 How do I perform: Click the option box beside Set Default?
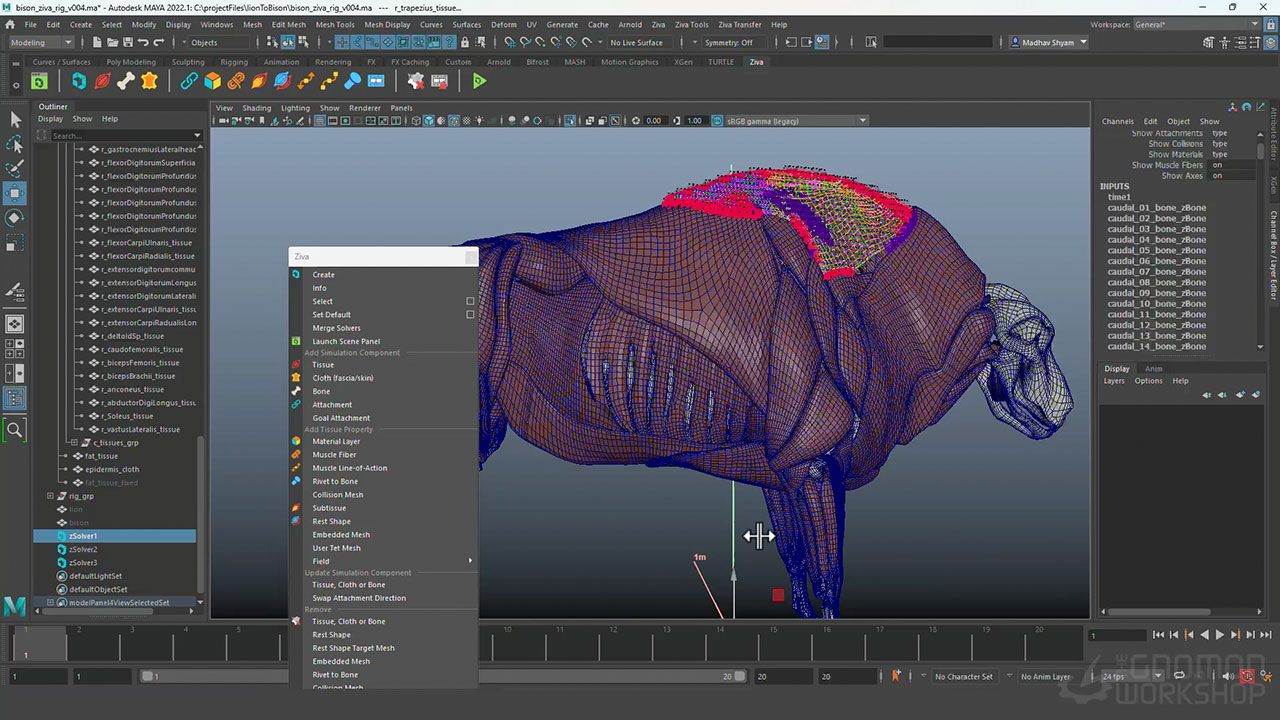click(x=470, y=315)
